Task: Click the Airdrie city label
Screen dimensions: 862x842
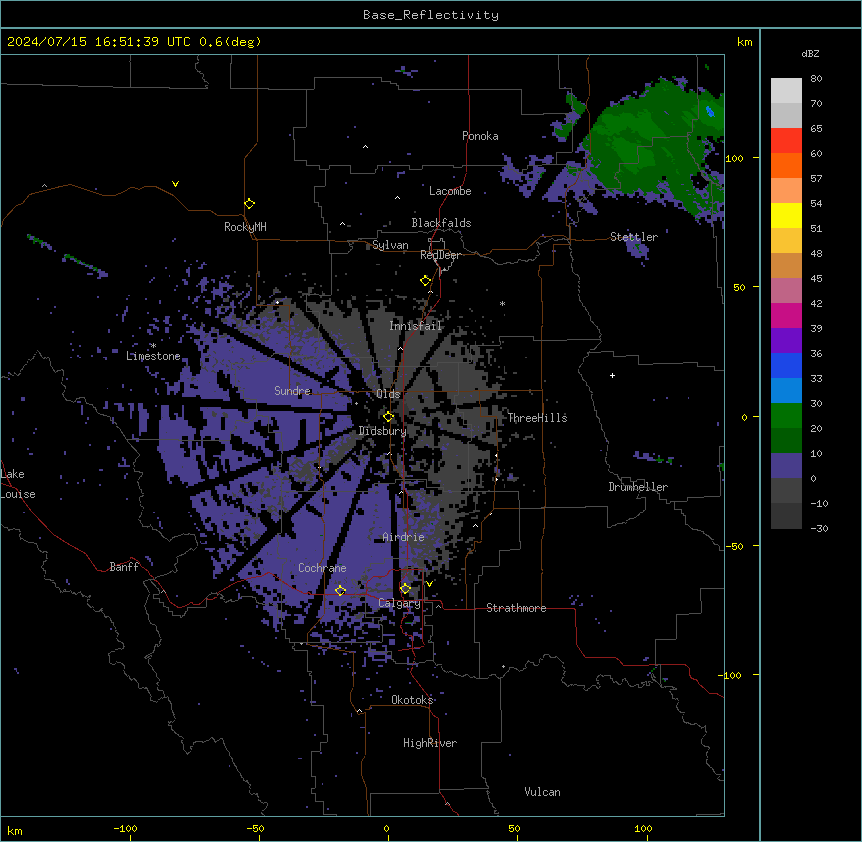Action: tap(404, 537)
